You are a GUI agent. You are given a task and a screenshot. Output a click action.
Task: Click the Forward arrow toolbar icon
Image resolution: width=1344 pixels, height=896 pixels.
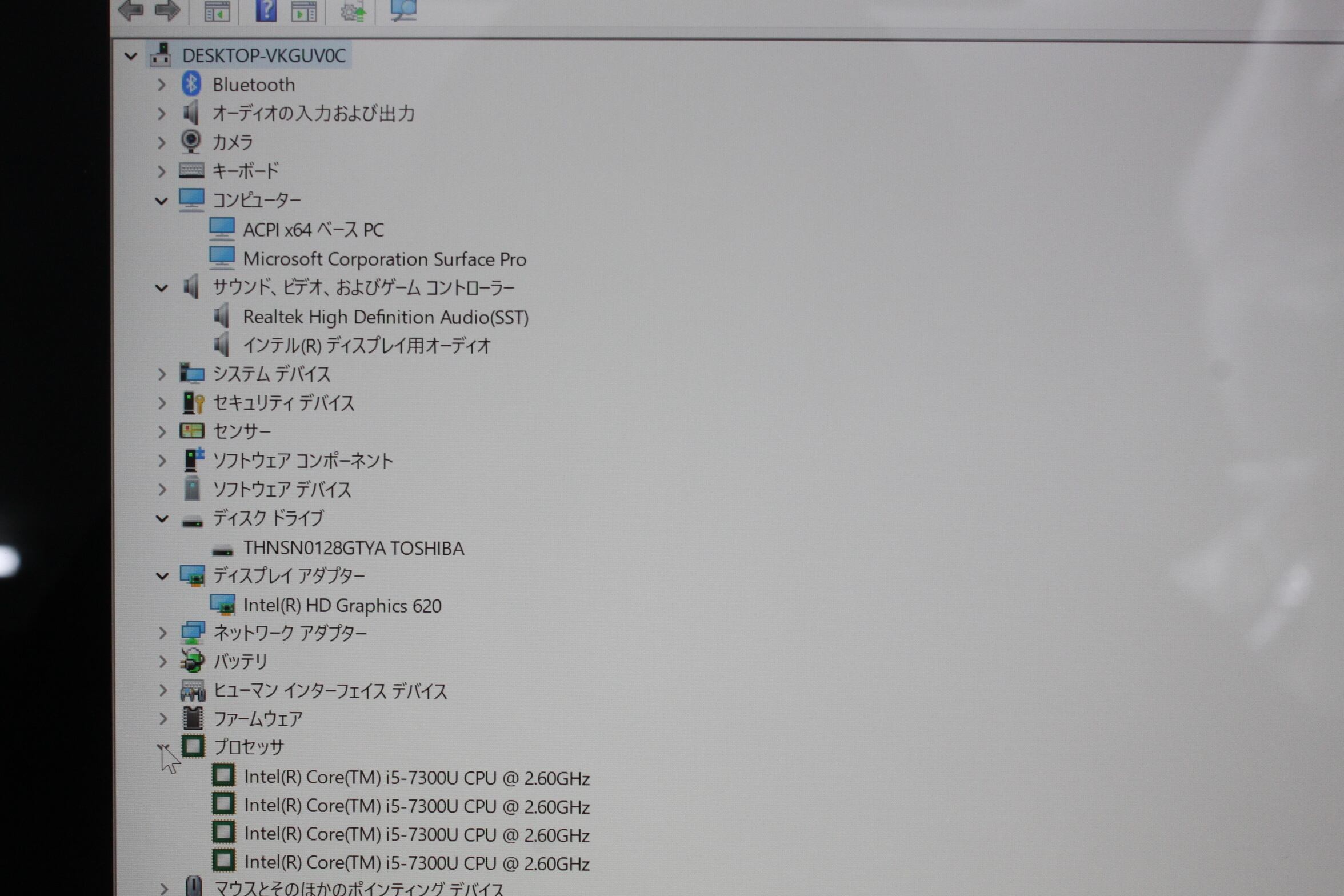click(x=167, y=10)
